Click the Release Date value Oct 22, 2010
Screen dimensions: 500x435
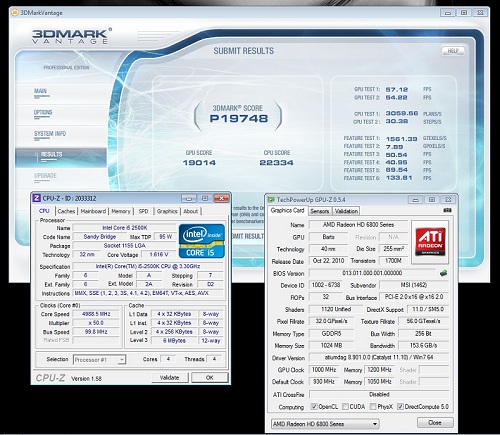click(328, 261)
